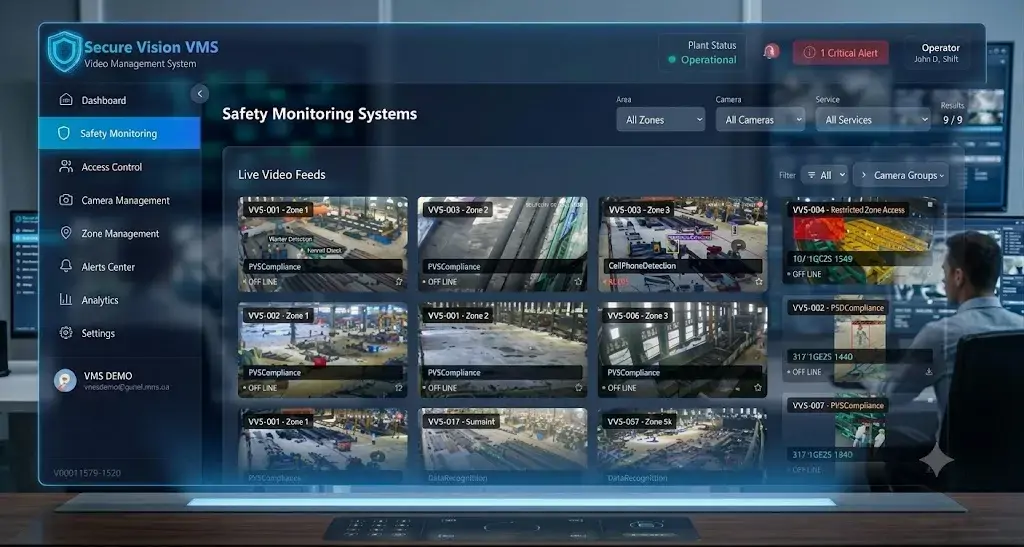This screenshot has width=1024, height=547.
Task: Click the Dashboard icon in sidebar
Action: (x=66, y=99)
